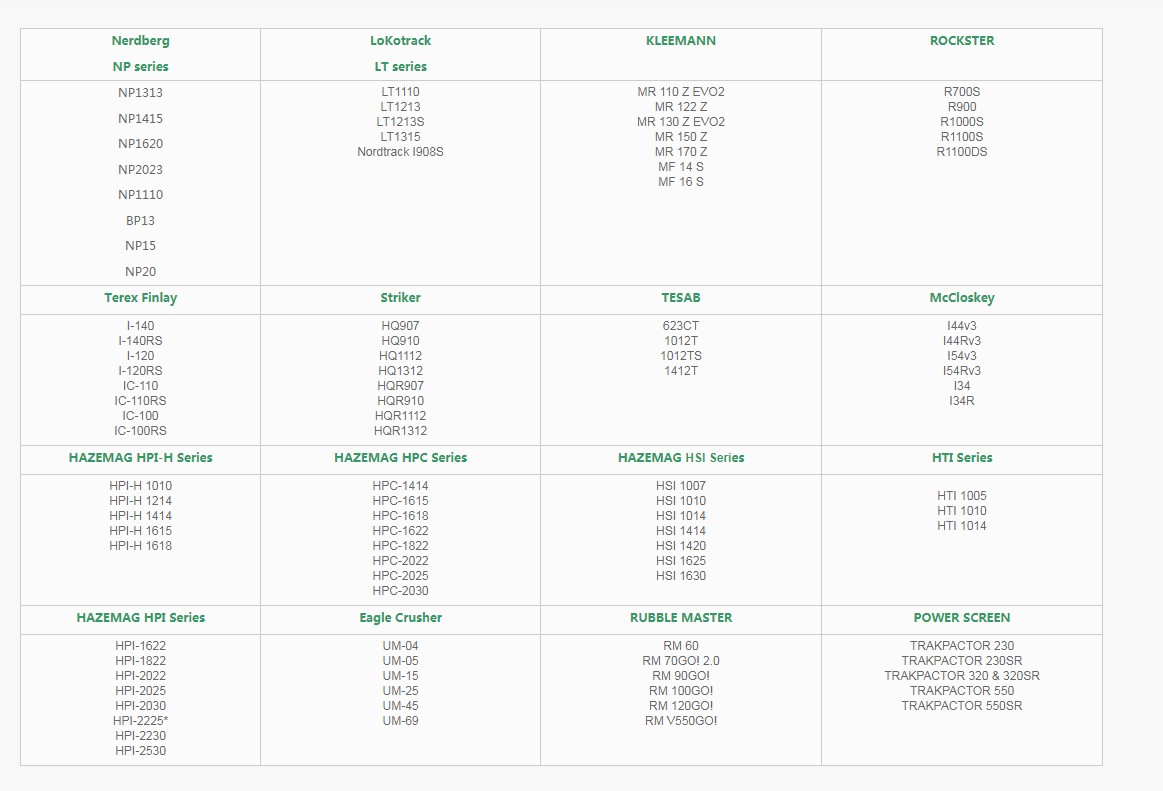Select the HTI Series heading
1163x791 pixels.
962,458
